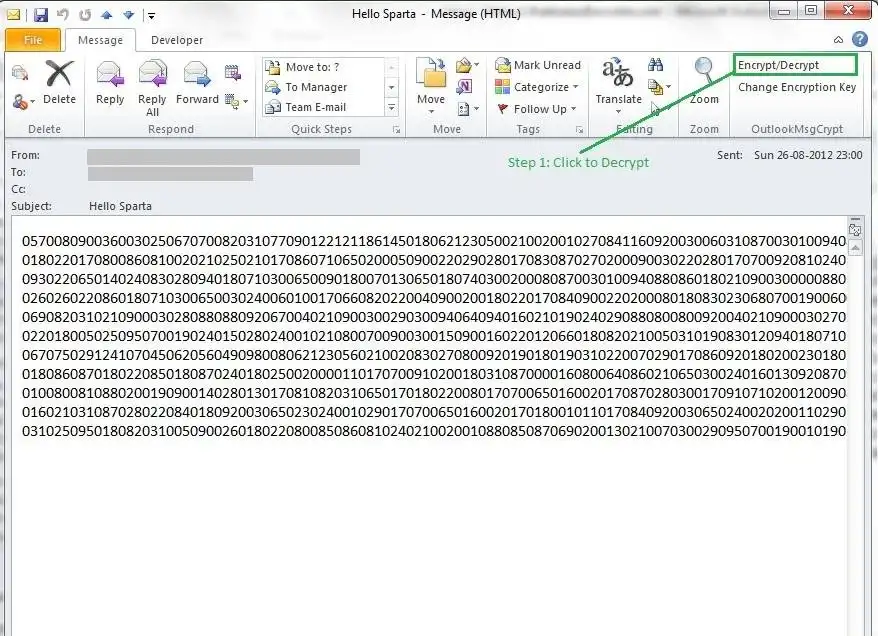The image size is (878, 636).
Task: Click the Translate button
Action: point(618,86)
